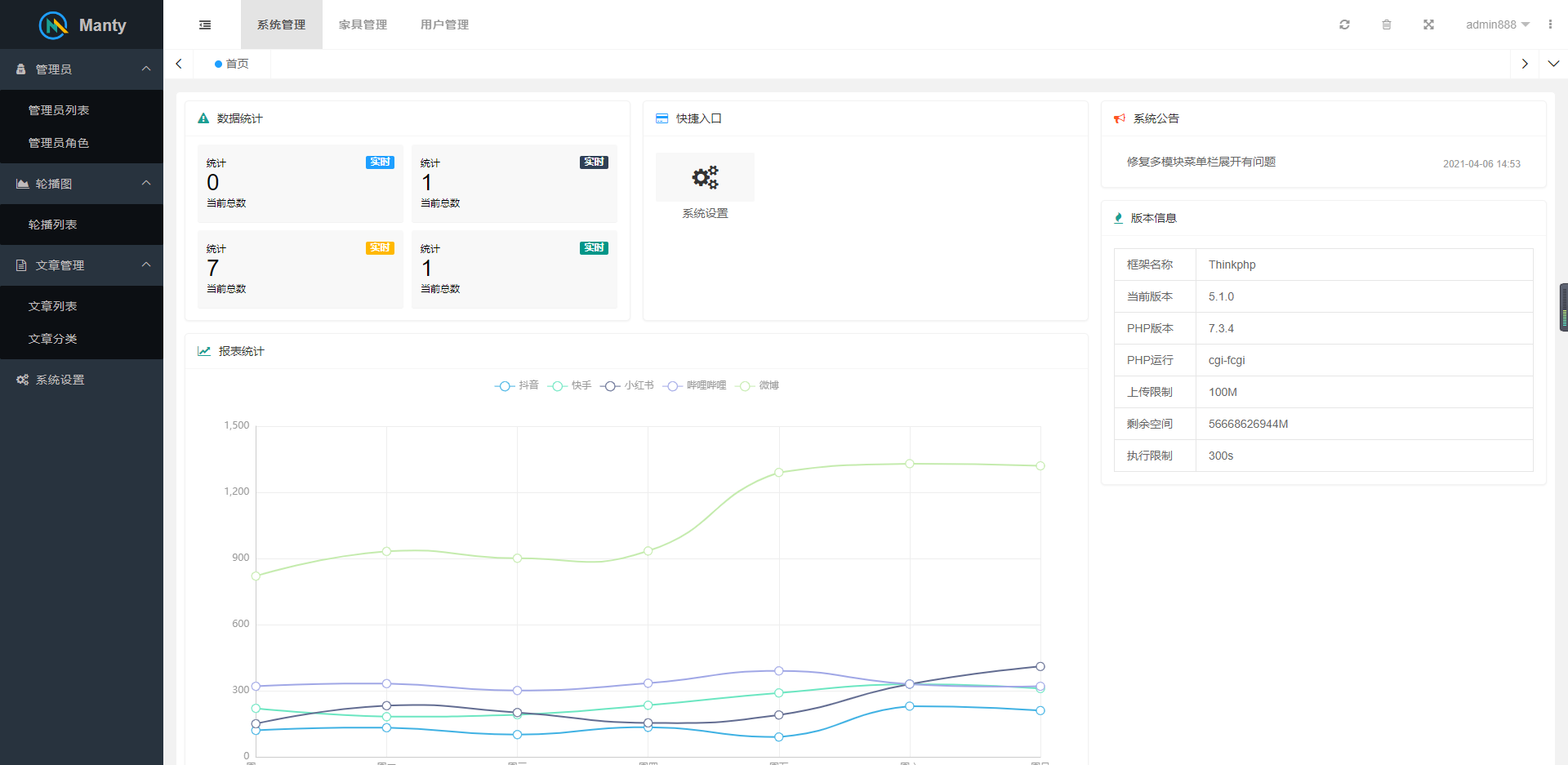This screenshot has width=1568, height=765.
Task: Open 系统设置 shortcut gear tile
Action: coord(705,177)
